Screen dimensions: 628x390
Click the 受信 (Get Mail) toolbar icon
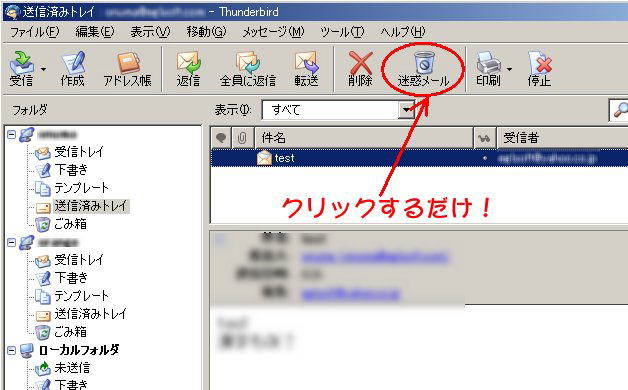click(22, 68)
